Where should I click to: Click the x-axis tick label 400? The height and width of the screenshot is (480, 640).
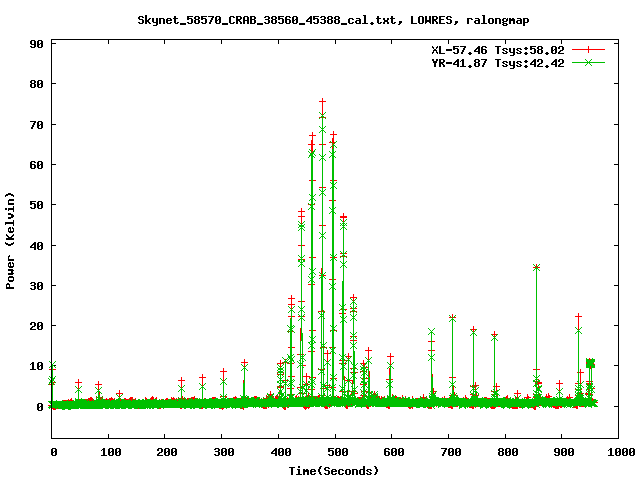281,452
